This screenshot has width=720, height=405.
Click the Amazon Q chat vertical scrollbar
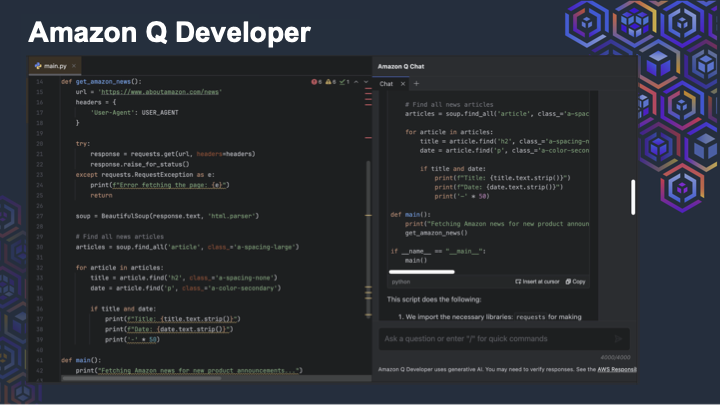(633, 197)
